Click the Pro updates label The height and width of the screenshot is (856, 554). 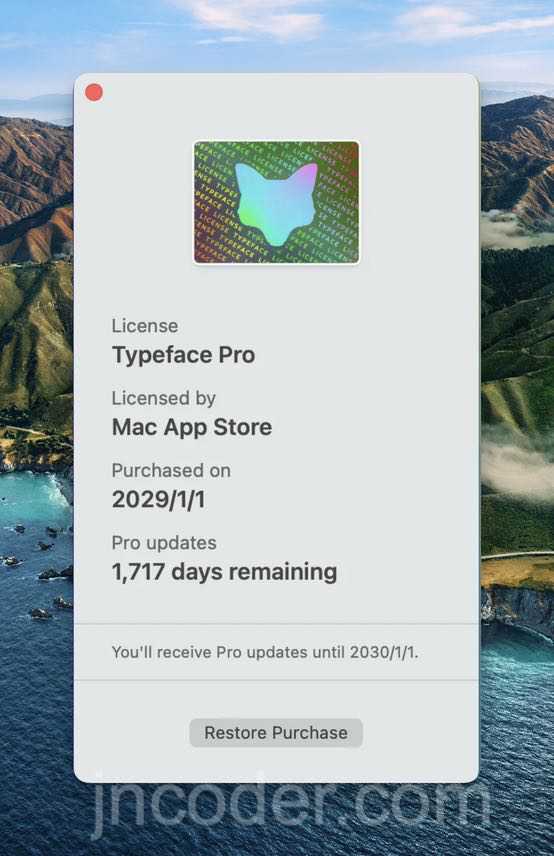coord(164,543)
